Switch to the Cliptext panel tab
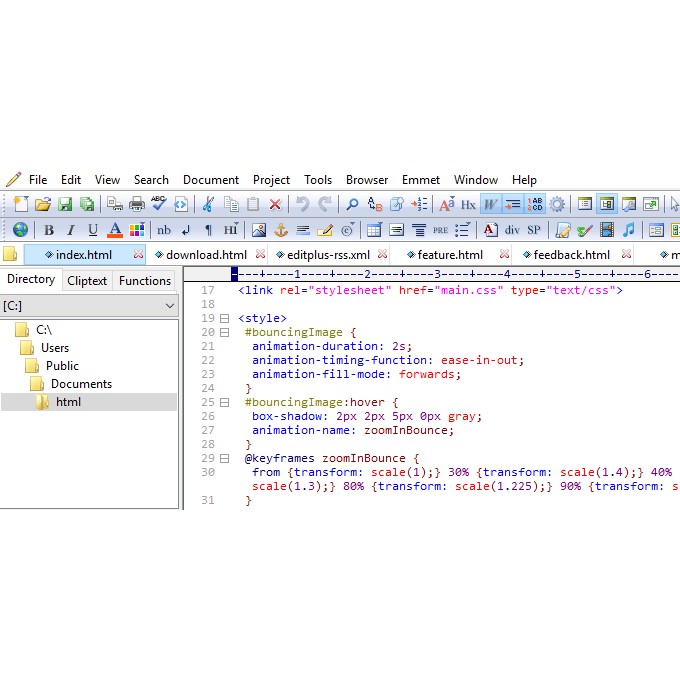 click(87, 281)
